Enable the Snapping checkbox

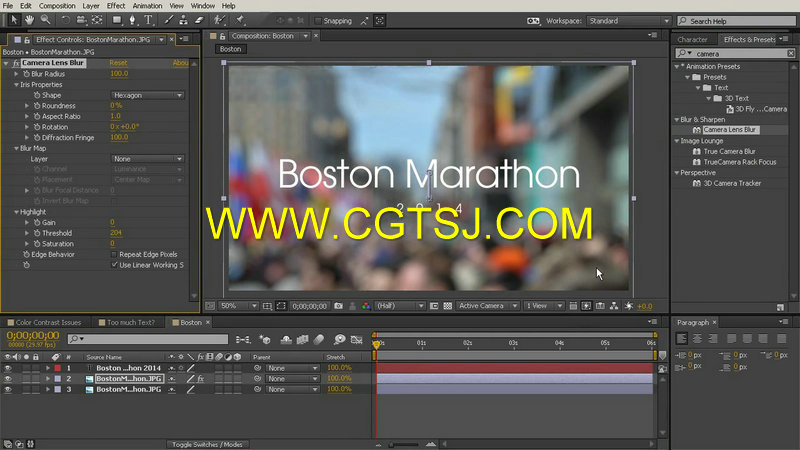318,21
